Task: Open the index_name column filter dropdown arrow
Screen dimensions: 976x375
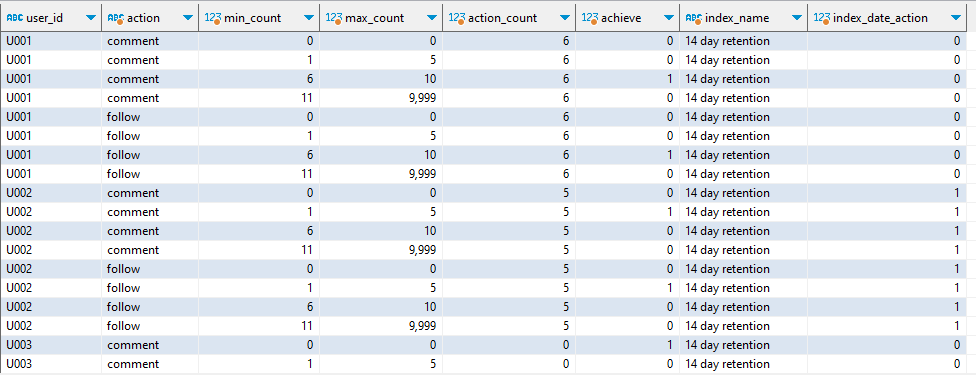Action: pyautogui.click(x=797, y=19)
